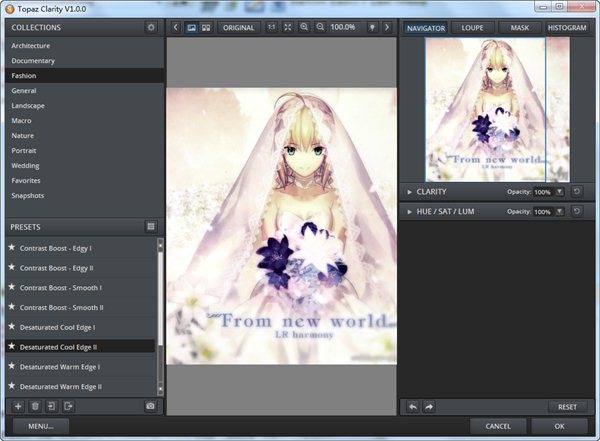Click the import preset icon

51,406
